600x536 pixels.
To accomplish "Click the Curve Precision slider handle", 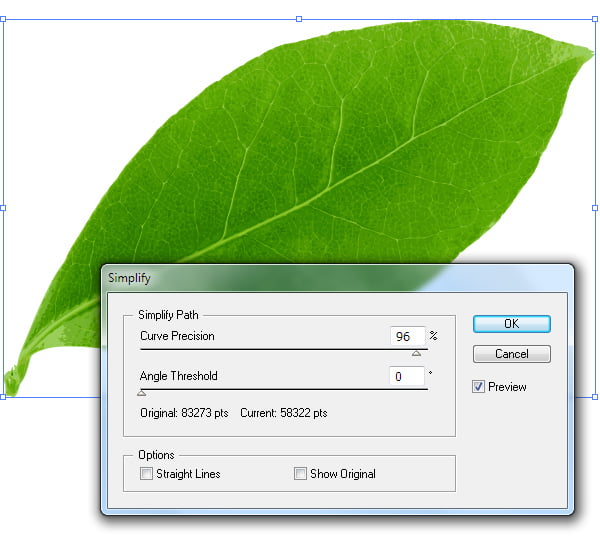I will tap(416, 354).
